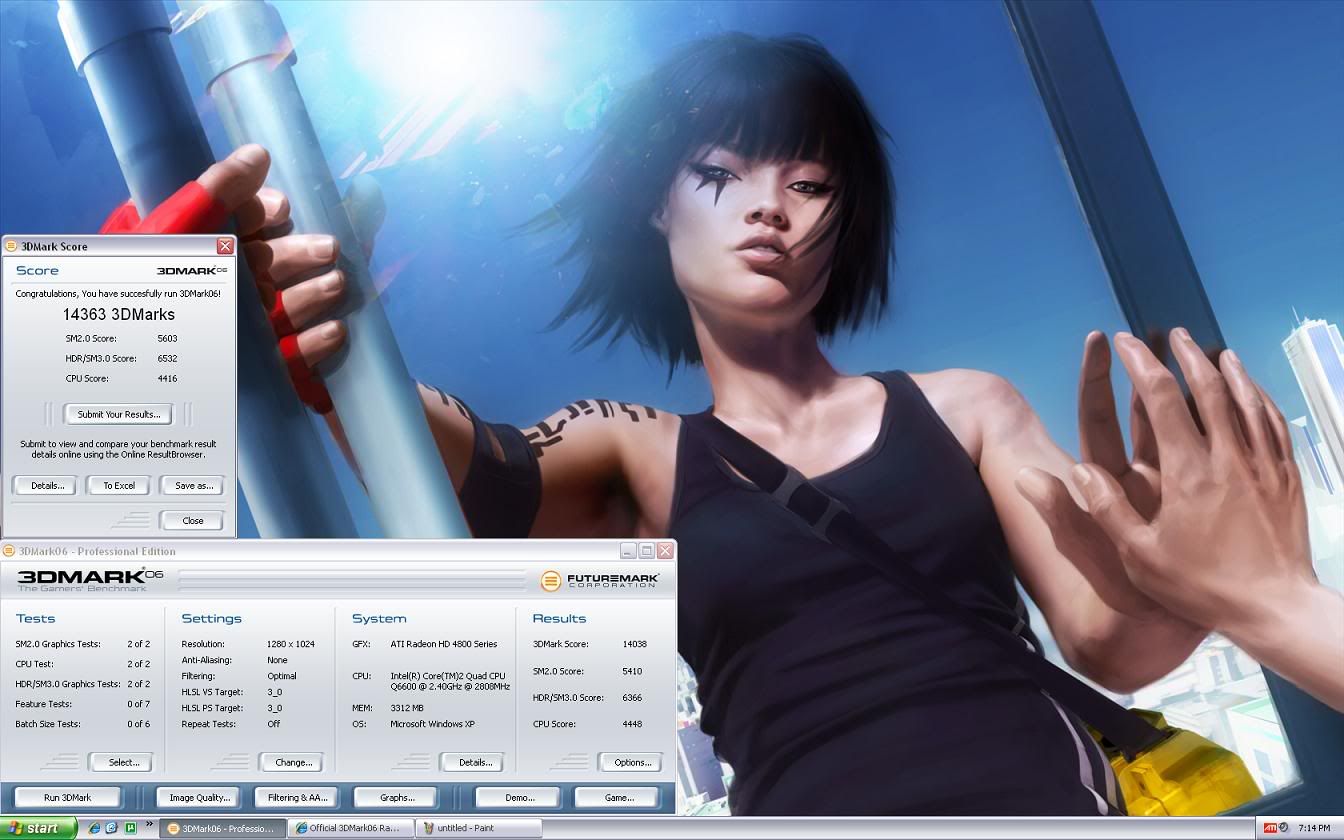Click the Filtering value Optimal
The image size is (1344, 840).
click(282, 676)
